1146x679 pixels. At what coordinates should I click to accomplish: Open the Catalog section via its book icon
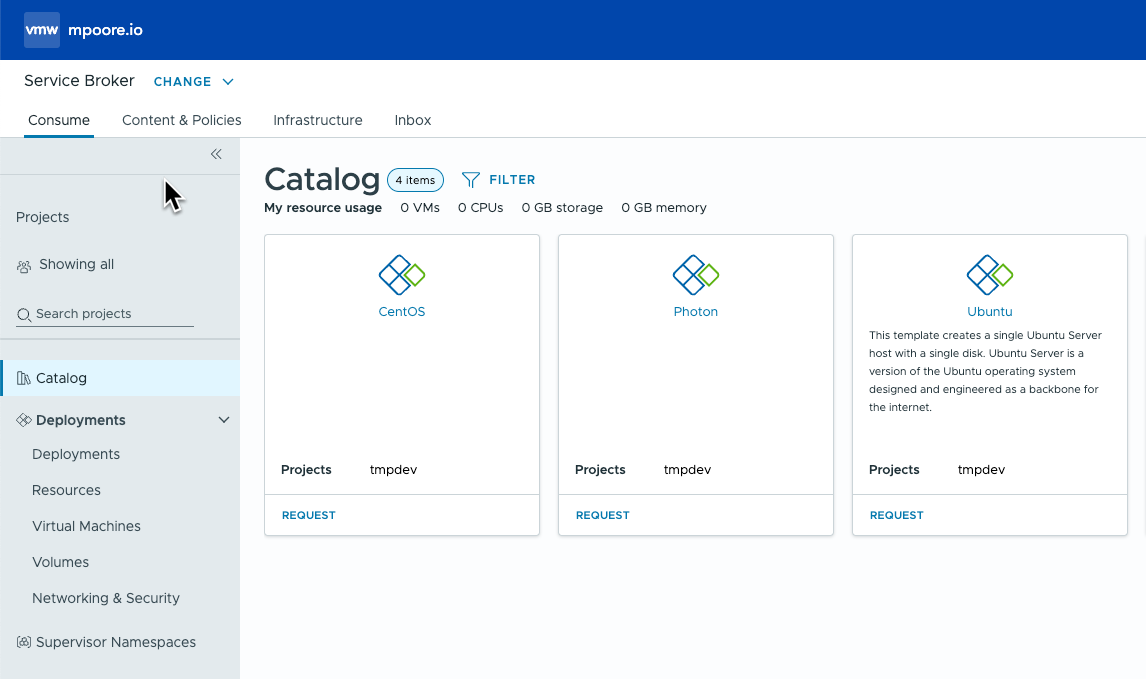[x=22, y=378]
